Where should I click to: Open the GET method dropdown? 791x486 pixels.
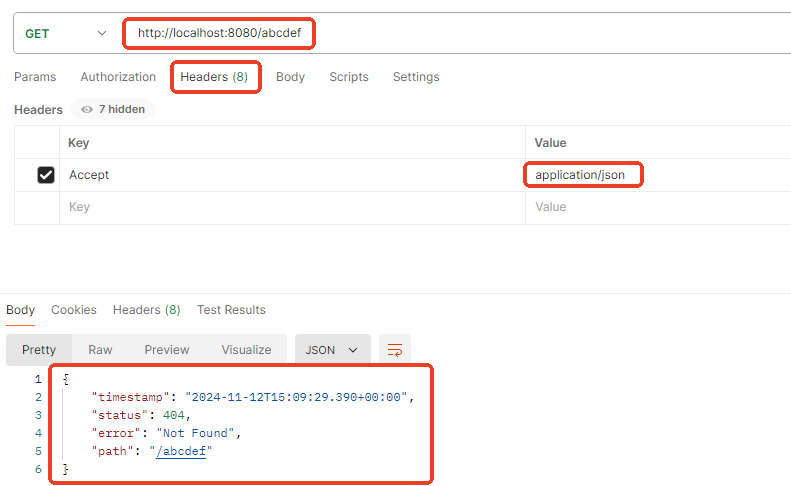(x=65, y=33)
